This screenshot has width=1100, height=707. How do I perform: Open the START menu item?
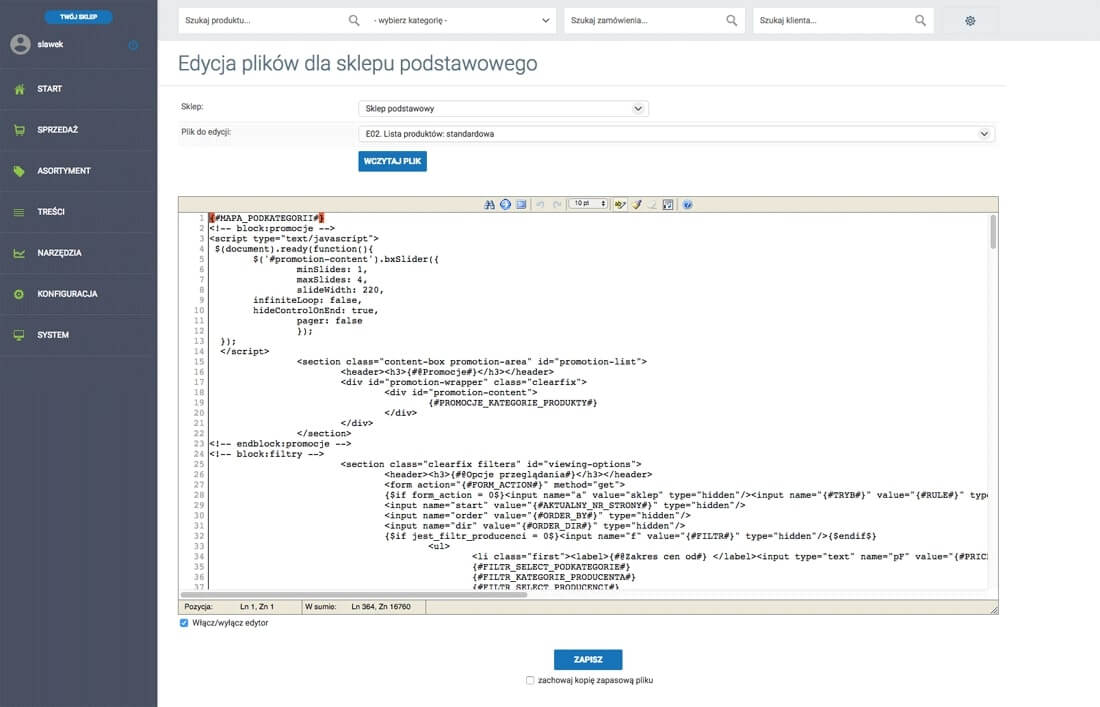click(x=79, y=89)
